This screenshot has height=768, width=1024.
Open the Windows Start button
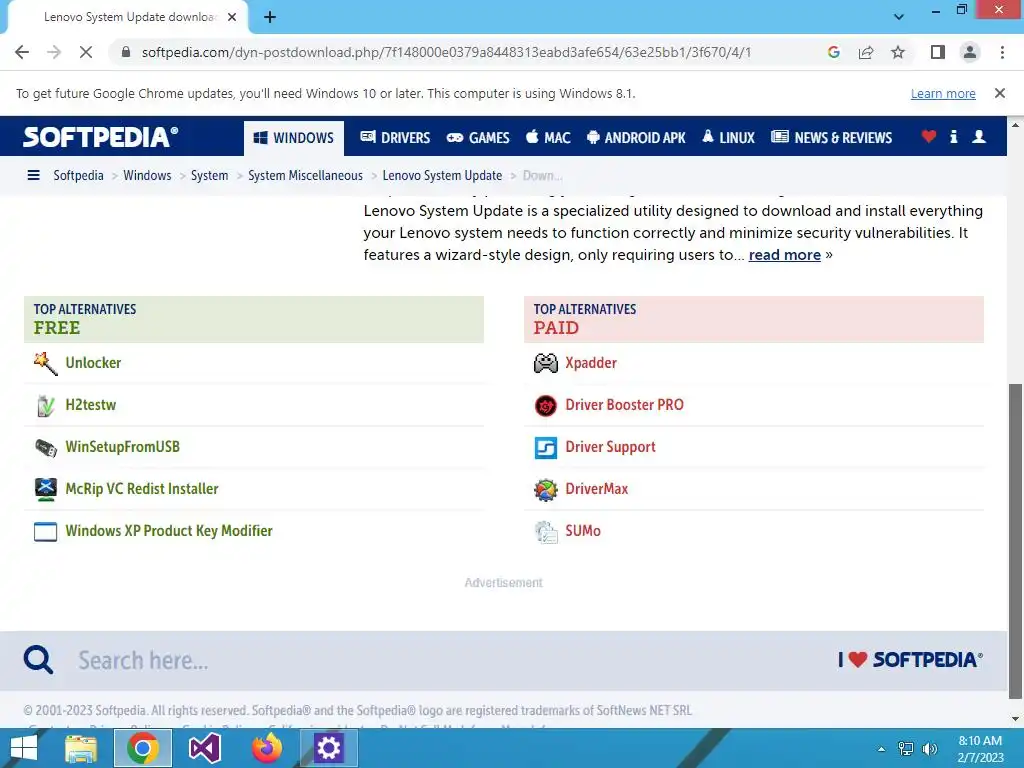24,748
